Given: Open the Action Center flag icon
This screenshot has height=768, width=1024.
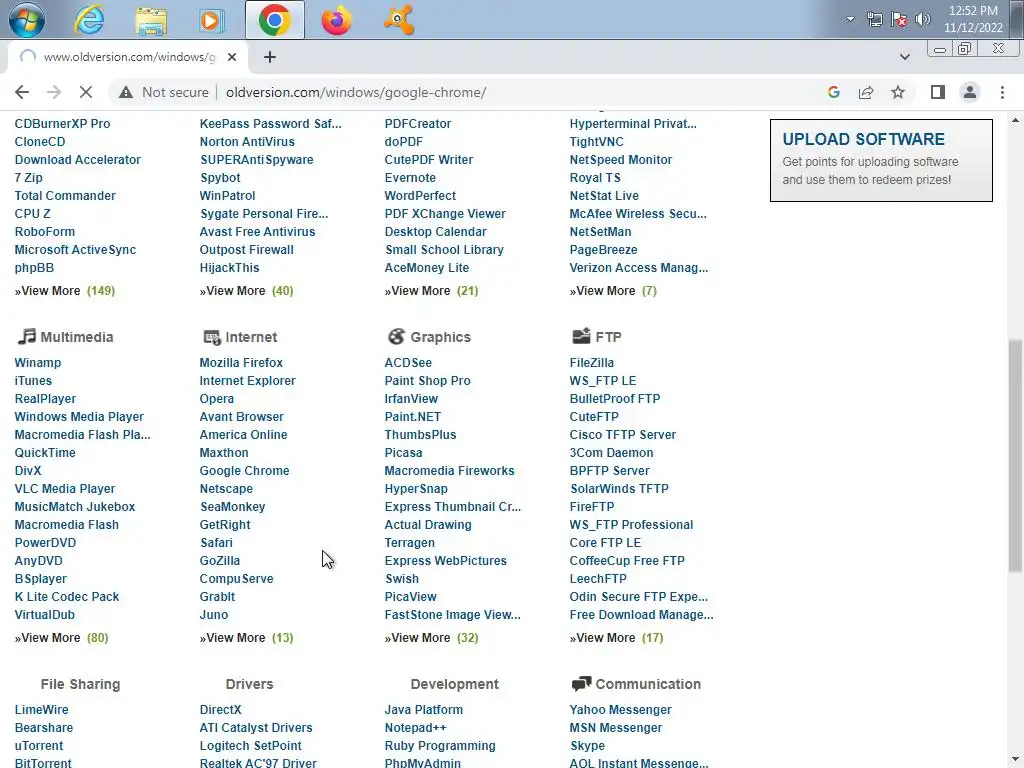Looking at the screenshot, I should coord(899,20).
